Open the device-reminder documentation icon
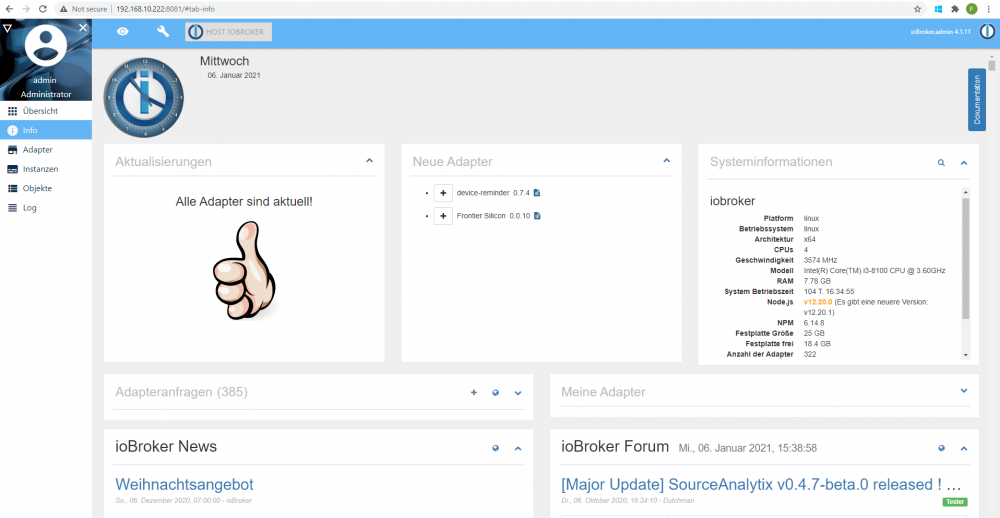The width and height of the screenshot is (1000, 518). coord(537,193)
